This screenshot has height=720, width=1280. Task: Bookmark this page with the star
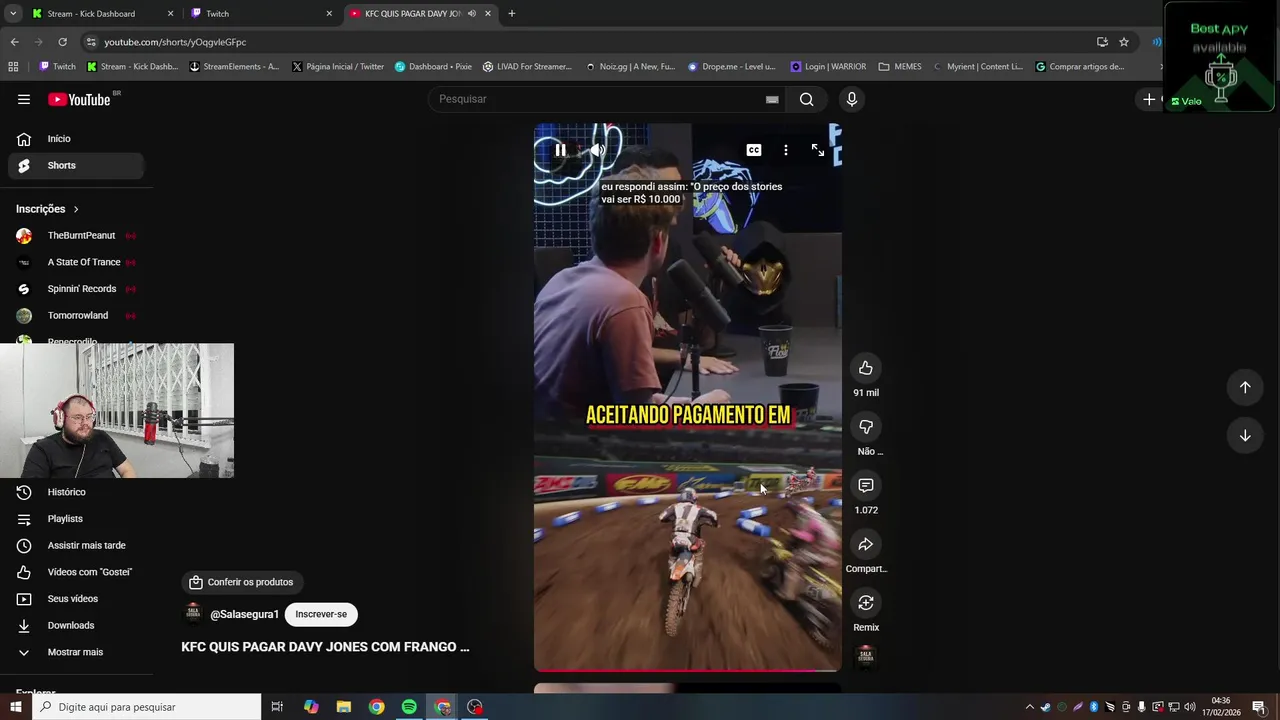pyautogui.click(x=1124, y=42)
